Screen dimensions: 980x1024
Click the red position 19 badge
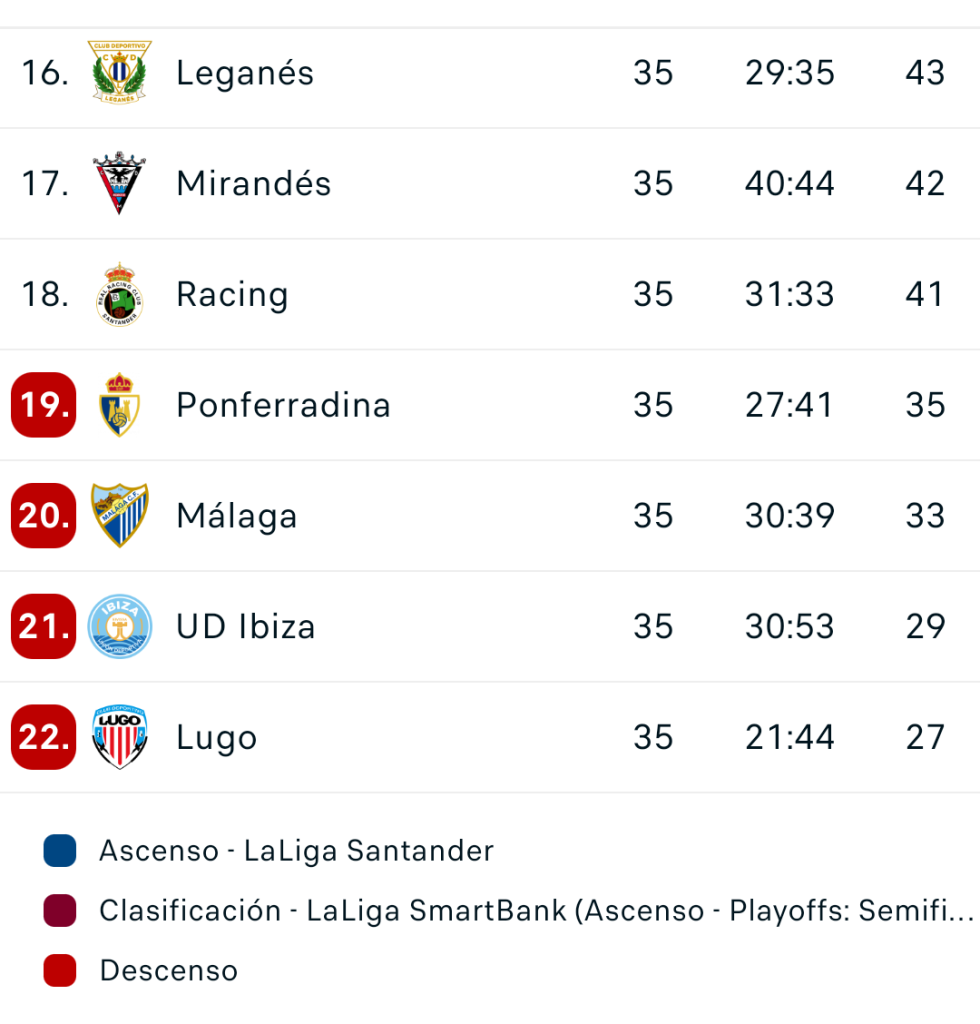click(x=44, y=405)
